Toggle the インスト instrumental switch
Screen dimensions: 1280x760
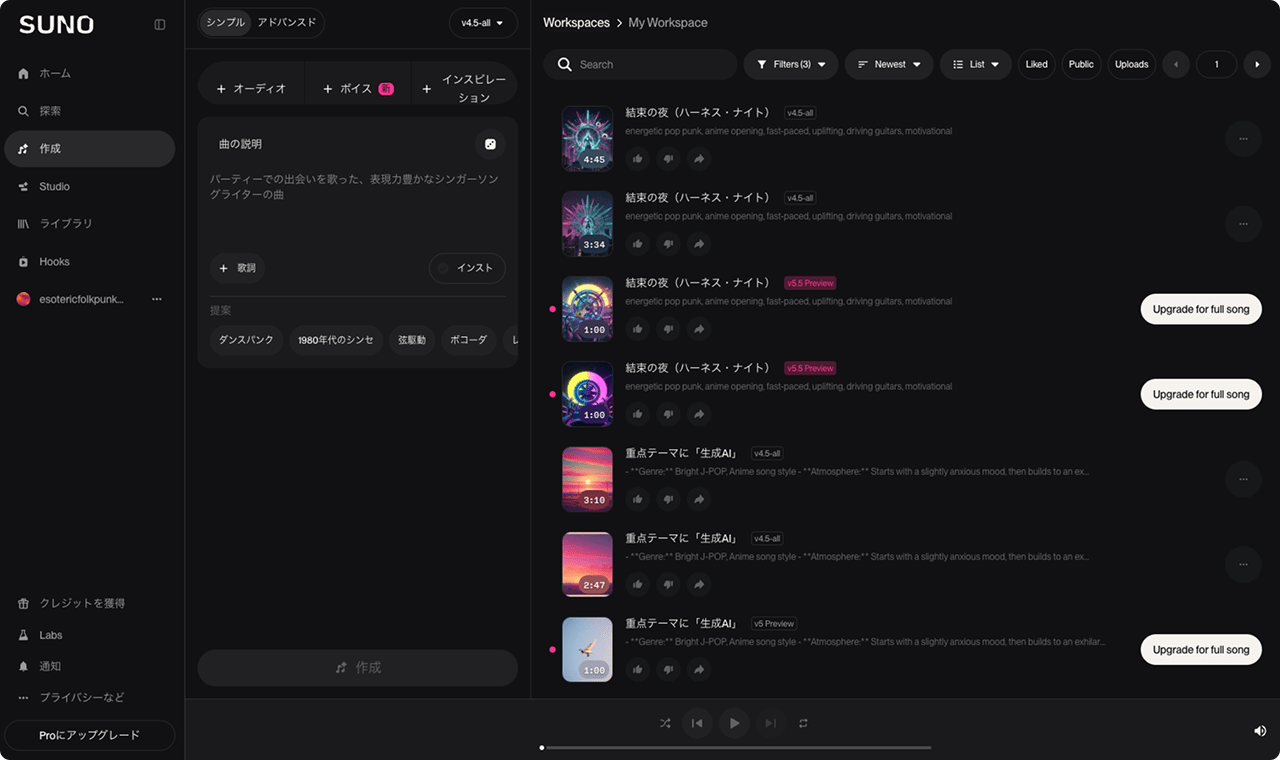[467, 268]
